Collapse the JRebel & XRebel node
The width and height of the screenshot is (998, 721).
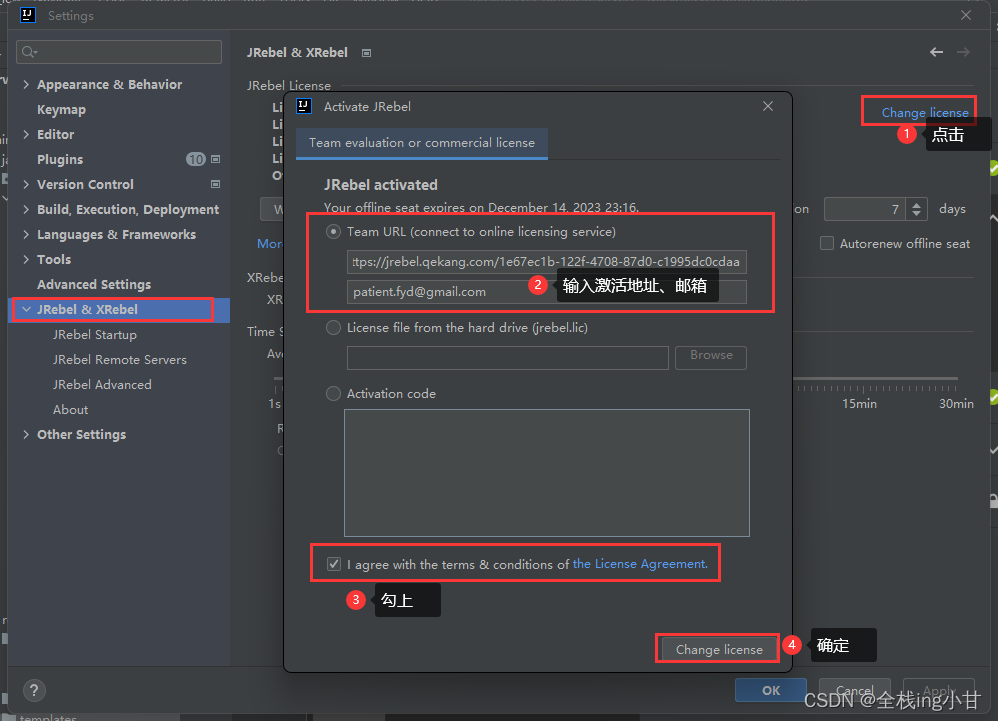(26, 309)
